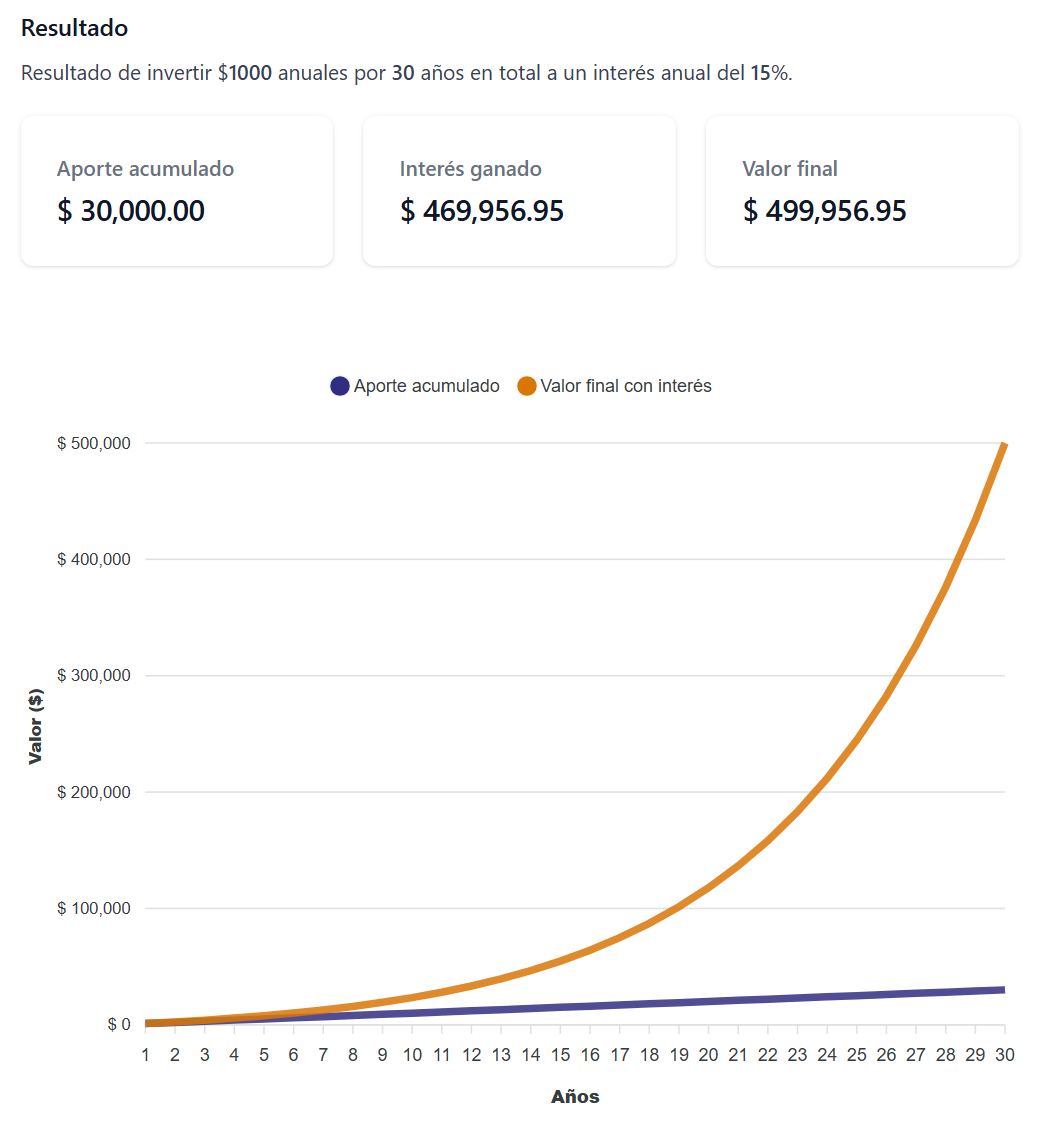Click year 15 on the x-axis
Image resolution: width=1045 pixels, height=1129 pixels.
(560, 1054)
